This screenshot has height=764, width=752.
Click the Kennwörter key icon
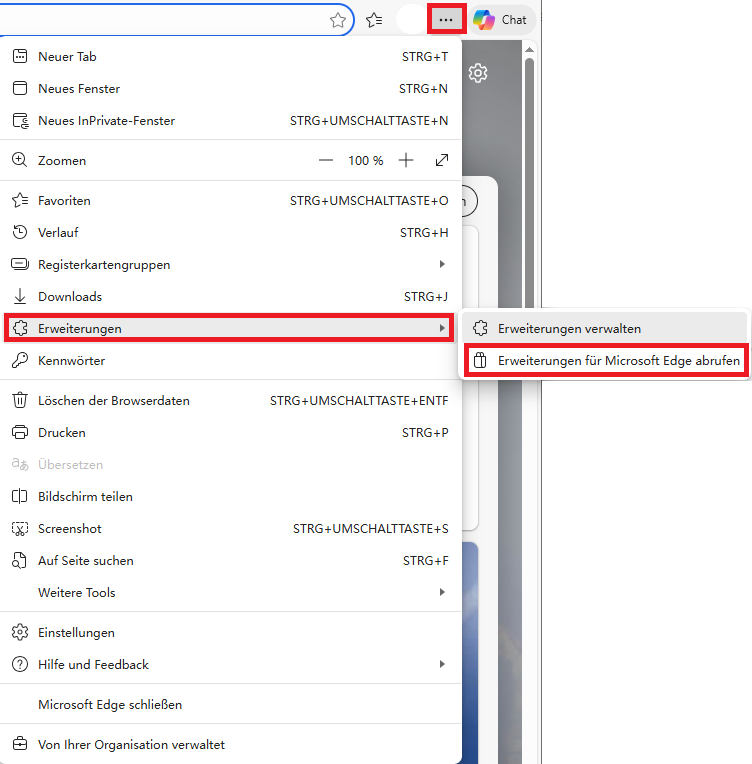click(x=20, y=361)
